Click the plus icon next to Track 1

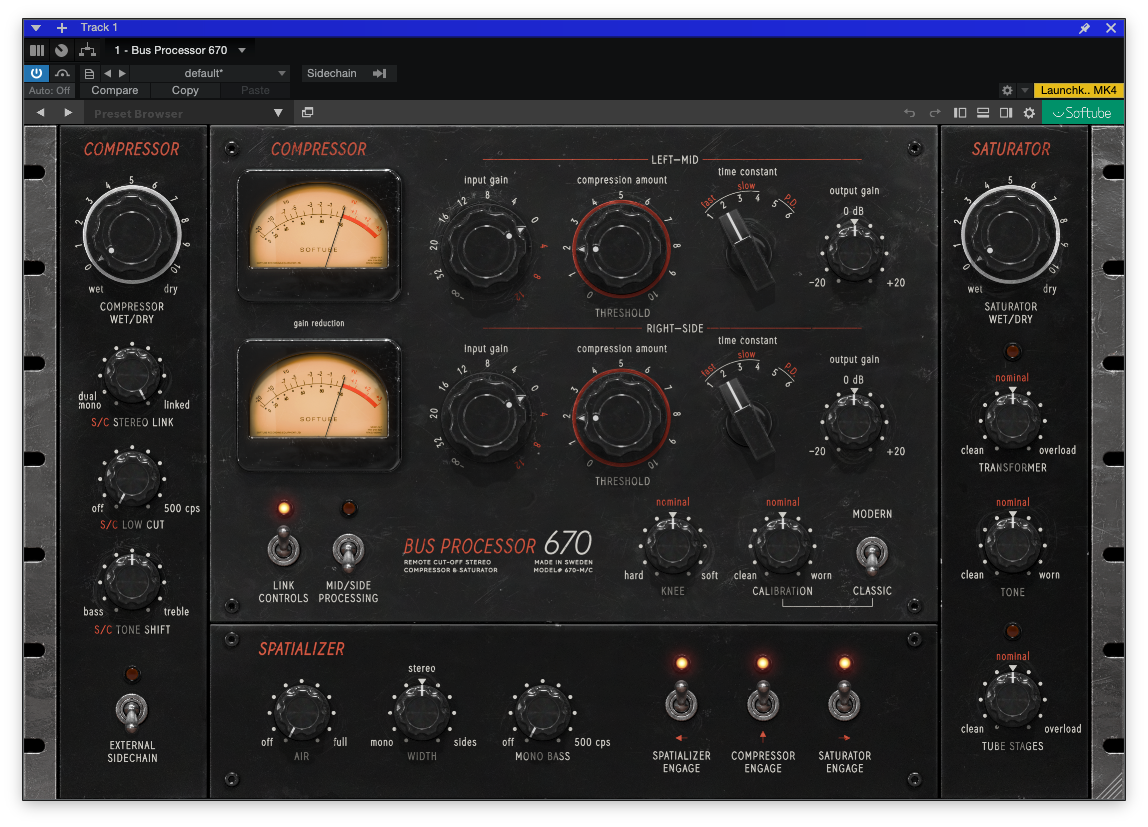pos(62,28)
